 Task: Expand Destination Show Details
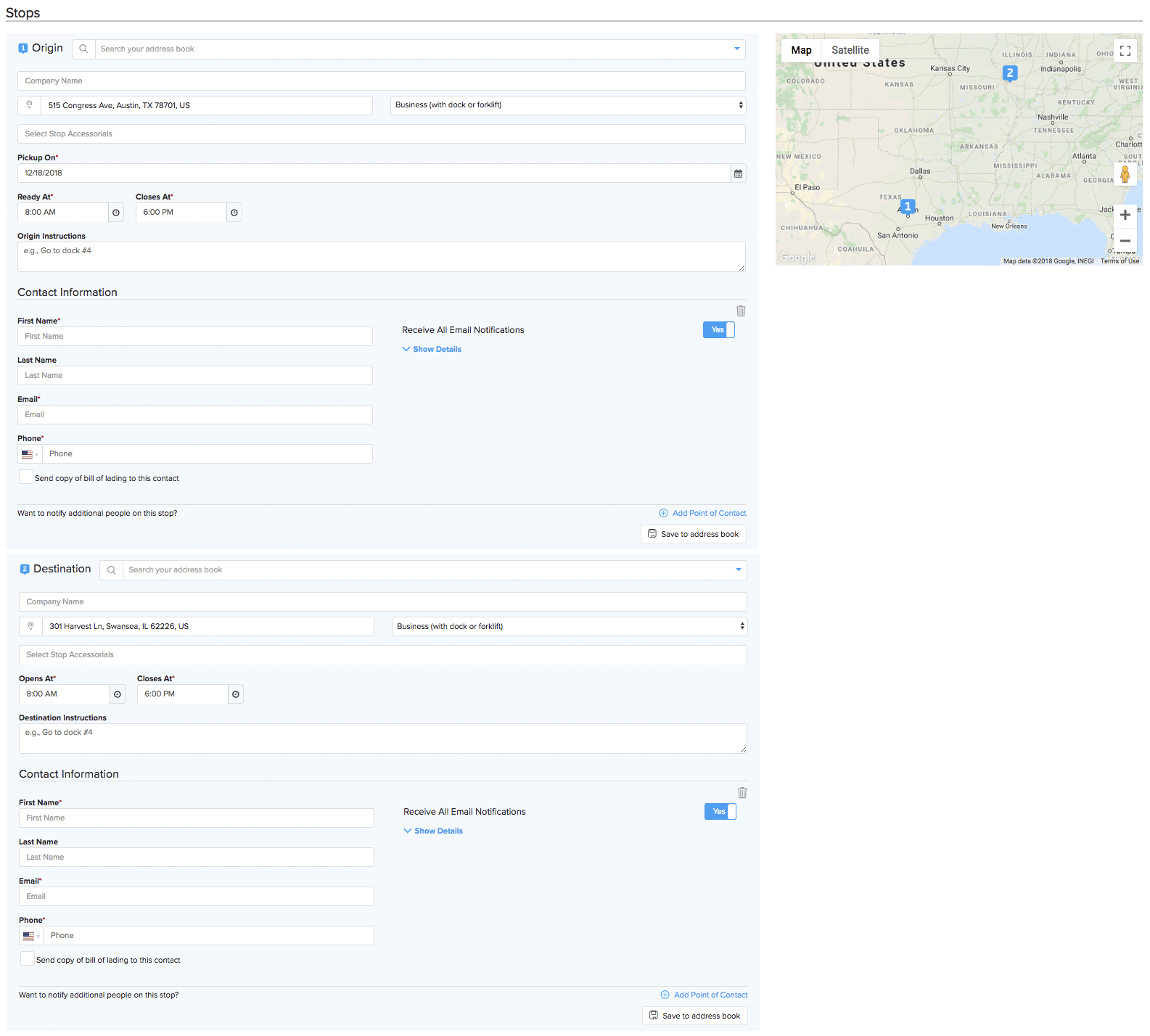[433, 831]
